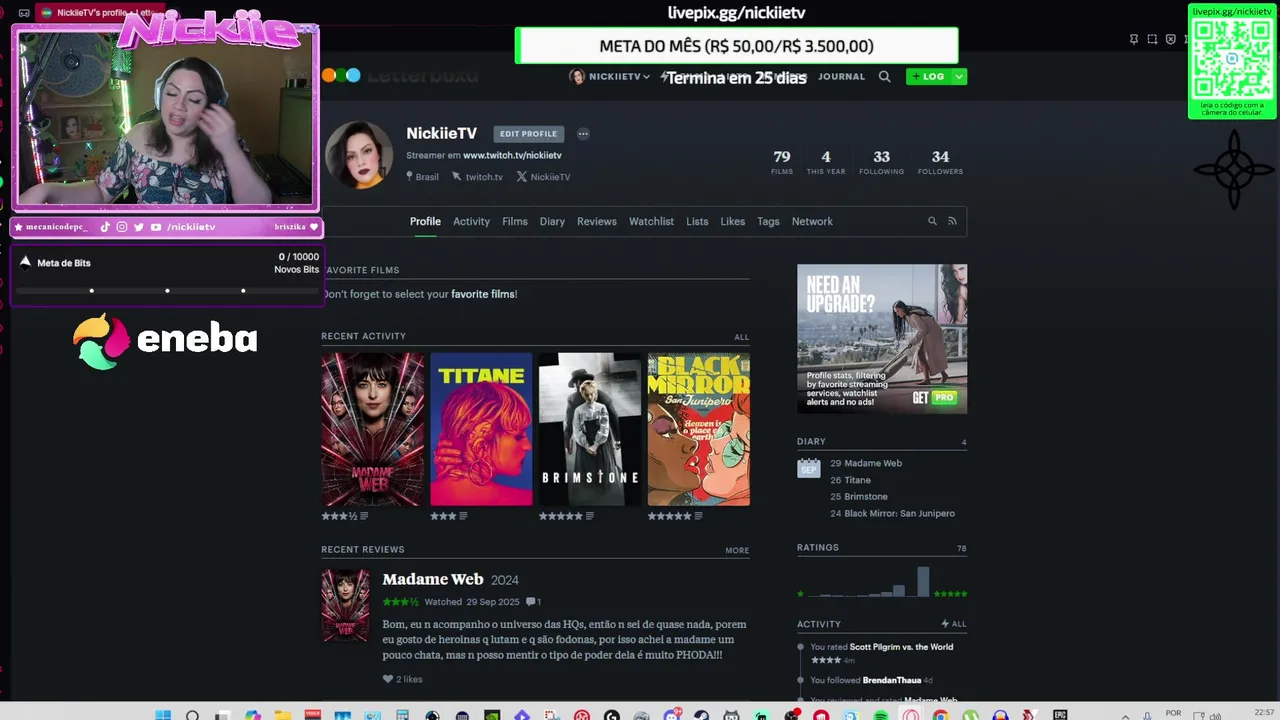Open BrendanThaua in the activity feed
Image resolution: width=1280 pixels, height=720 pixels.
point(892,680)
